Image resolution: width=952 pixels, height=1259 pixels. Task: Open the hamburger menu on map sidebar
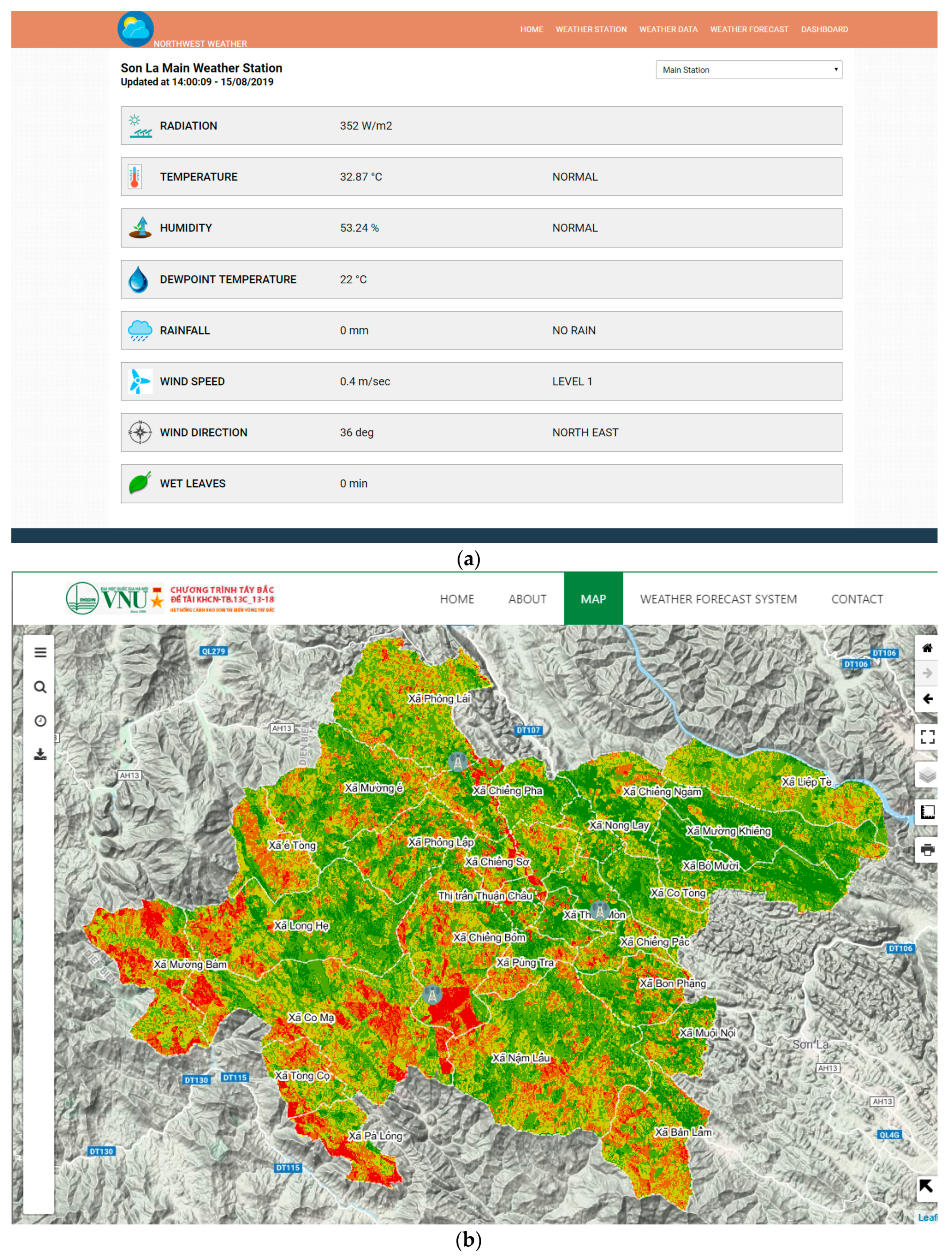(40, 652)
